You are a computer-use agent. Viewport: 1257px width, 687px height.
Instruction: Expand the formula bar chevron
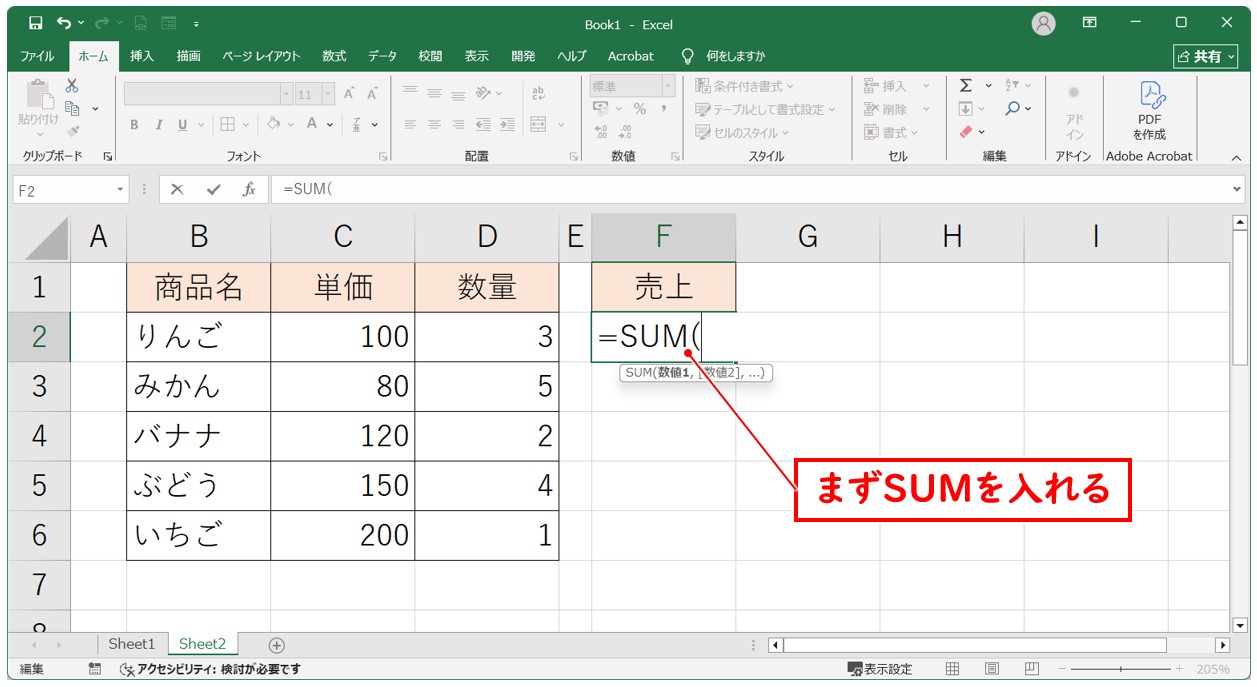[x=1237, y=189]
